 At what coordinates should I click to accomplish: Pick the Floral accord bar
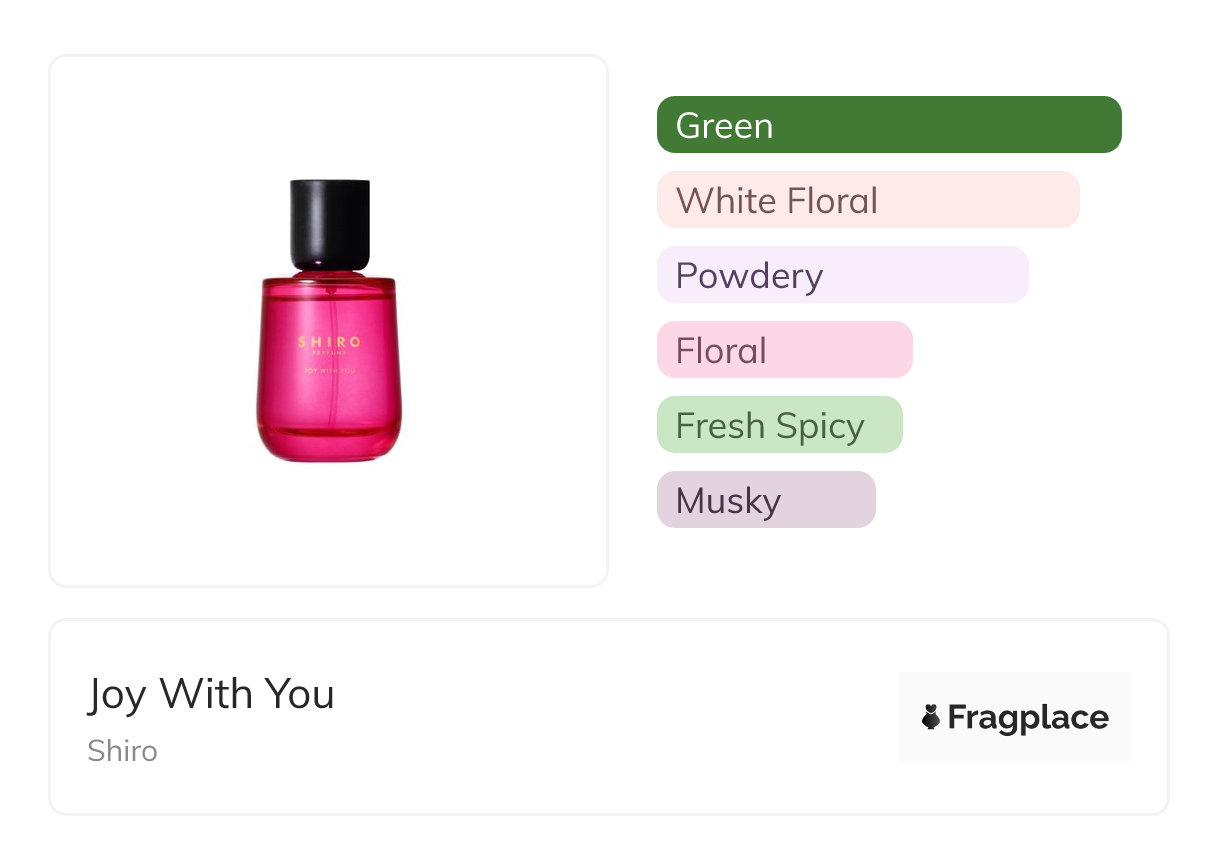784,350
